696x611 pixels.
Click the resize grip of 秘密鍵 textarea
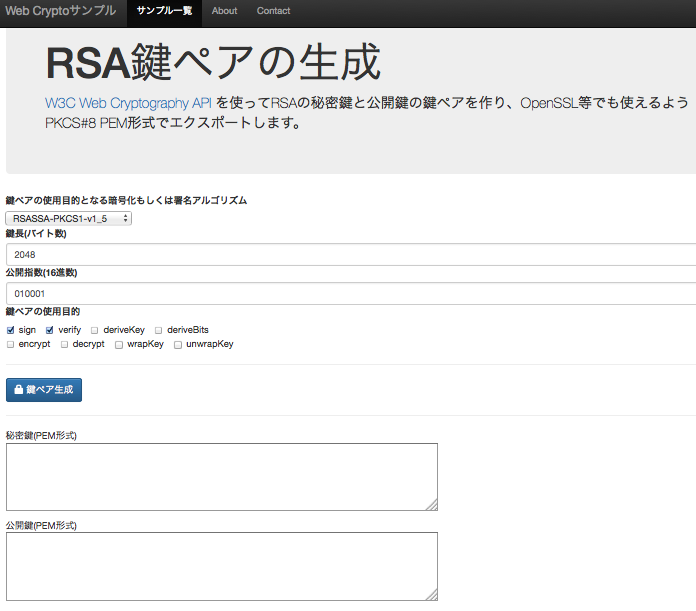pos(432,505)
